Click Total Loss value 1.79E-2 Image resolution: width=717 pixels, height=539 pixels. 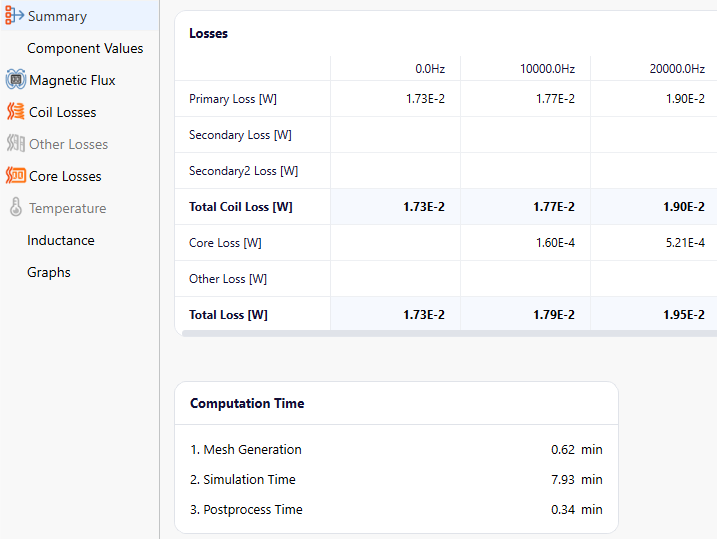tap(554, 315)
